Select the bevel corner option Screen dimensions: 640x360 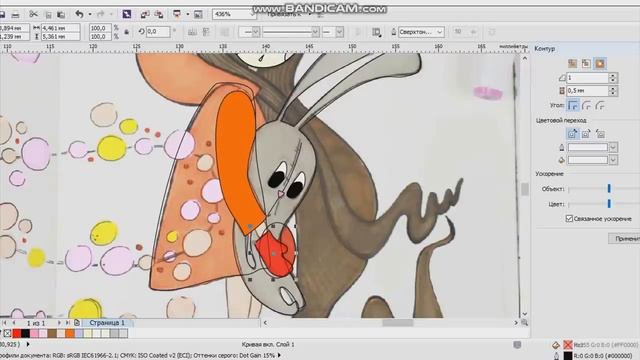click(x=600, y=106)
